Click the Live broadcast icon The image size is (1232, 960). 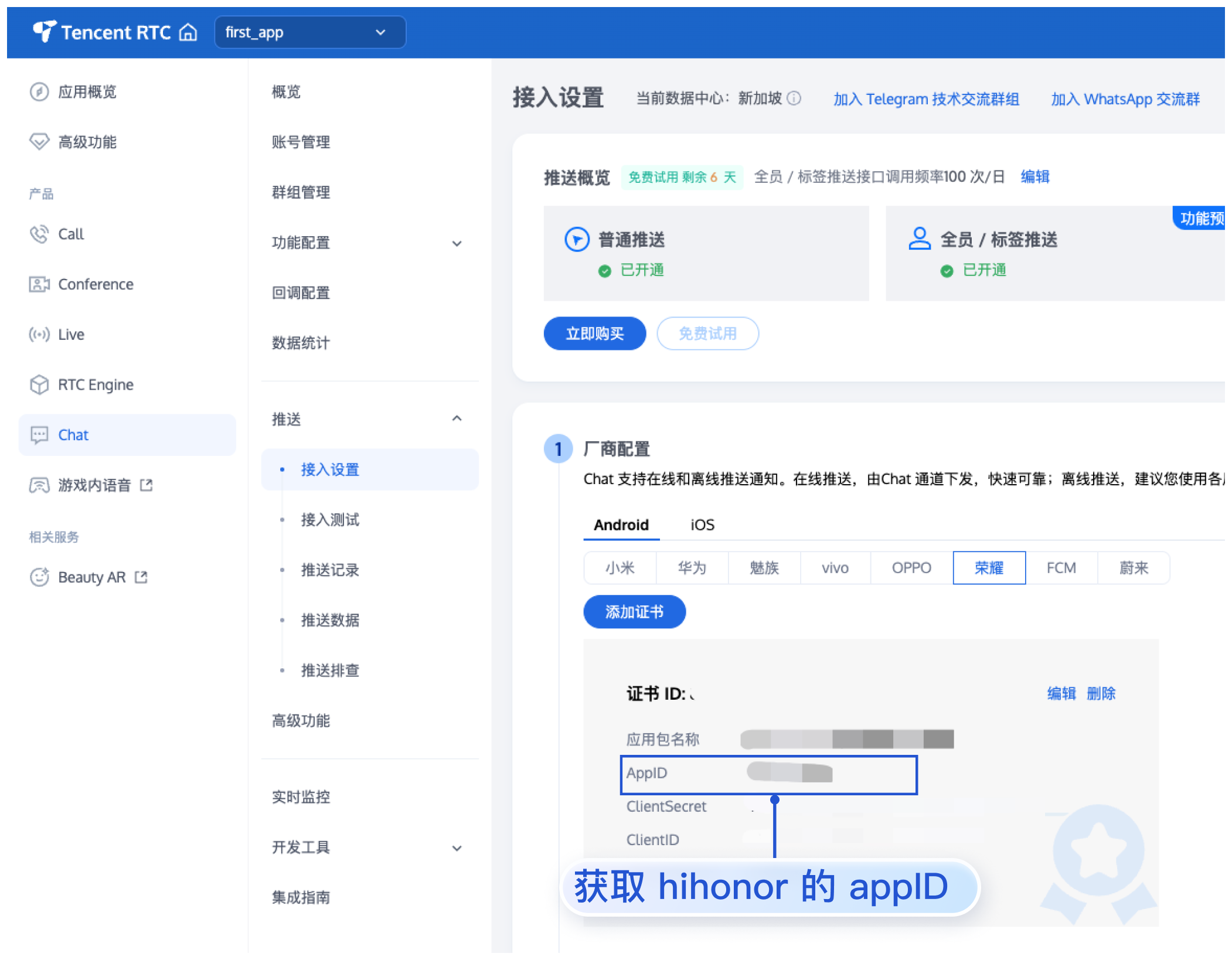pos(39,335)
